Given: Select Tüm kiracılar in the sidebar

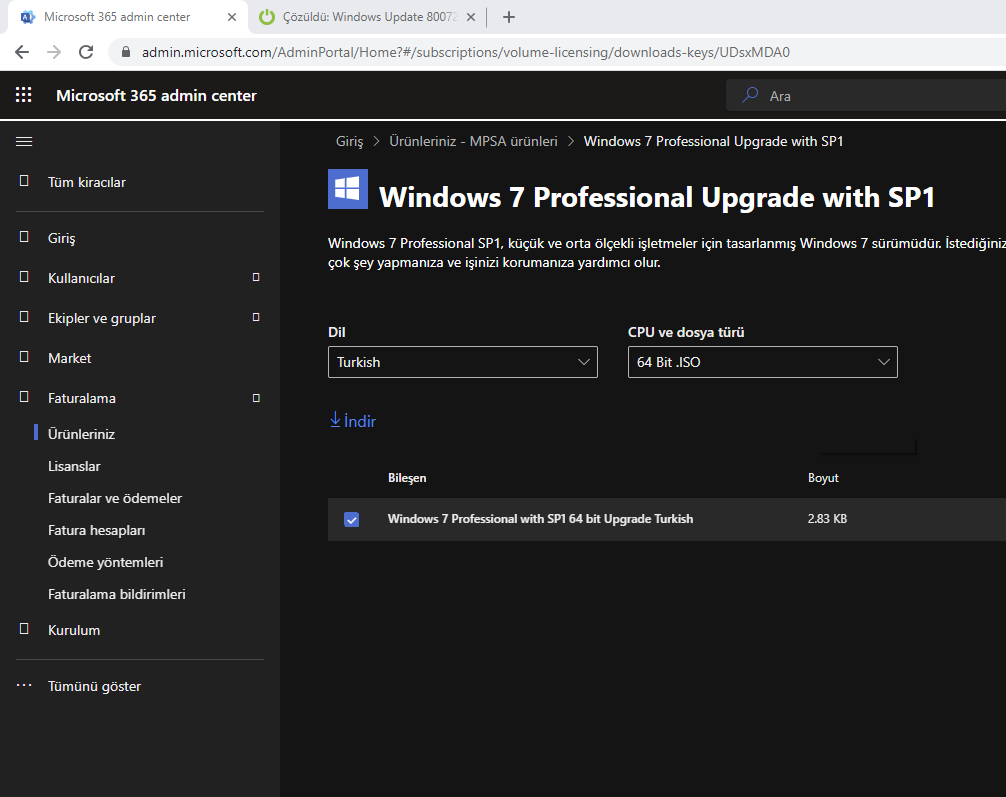Looking at the screenshot, I should point(87,182).
